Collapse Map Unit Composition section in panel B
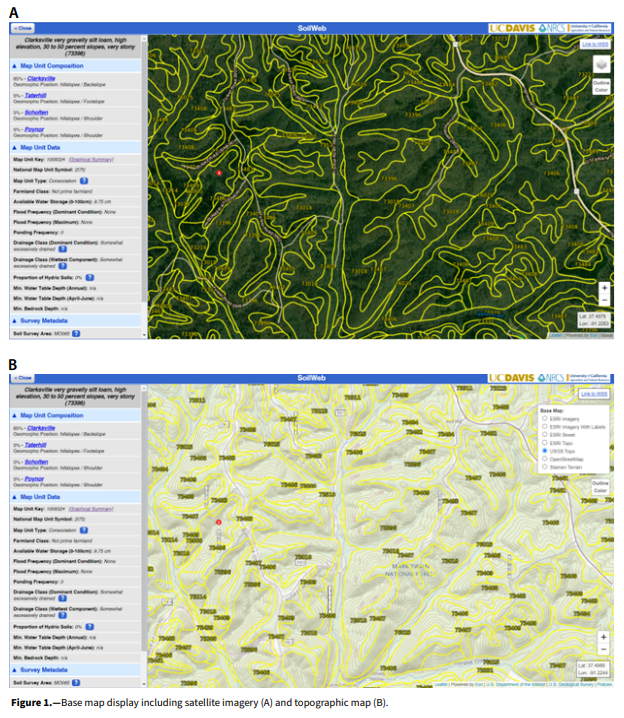The width and height of the screenshot is (624, 718). [76, 415]
